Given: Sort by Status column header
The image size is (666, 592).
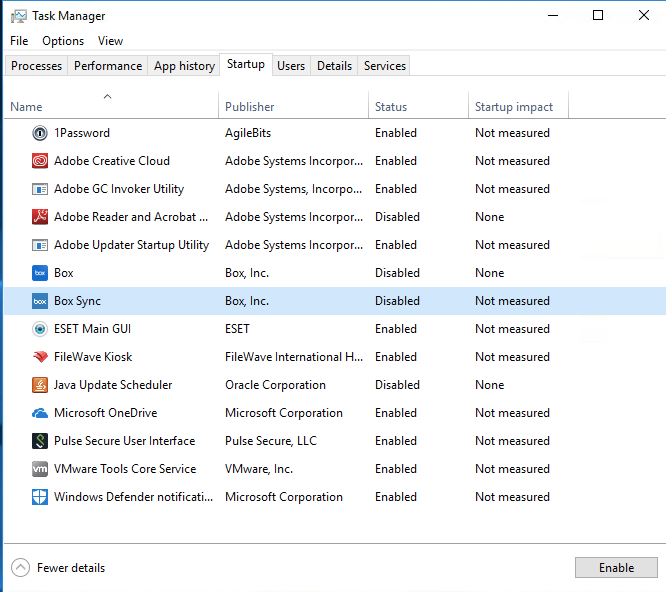Looking at the screenshot, I should click(x=391, y=107).
